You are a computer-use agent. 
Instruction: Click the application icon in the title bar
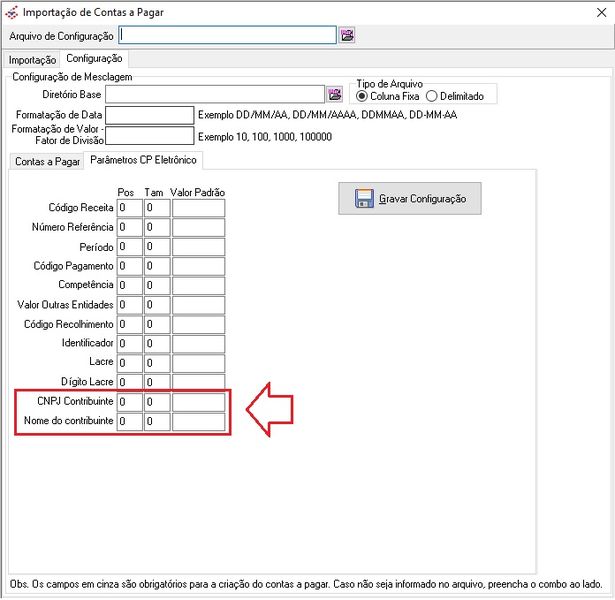coord(11,12)
